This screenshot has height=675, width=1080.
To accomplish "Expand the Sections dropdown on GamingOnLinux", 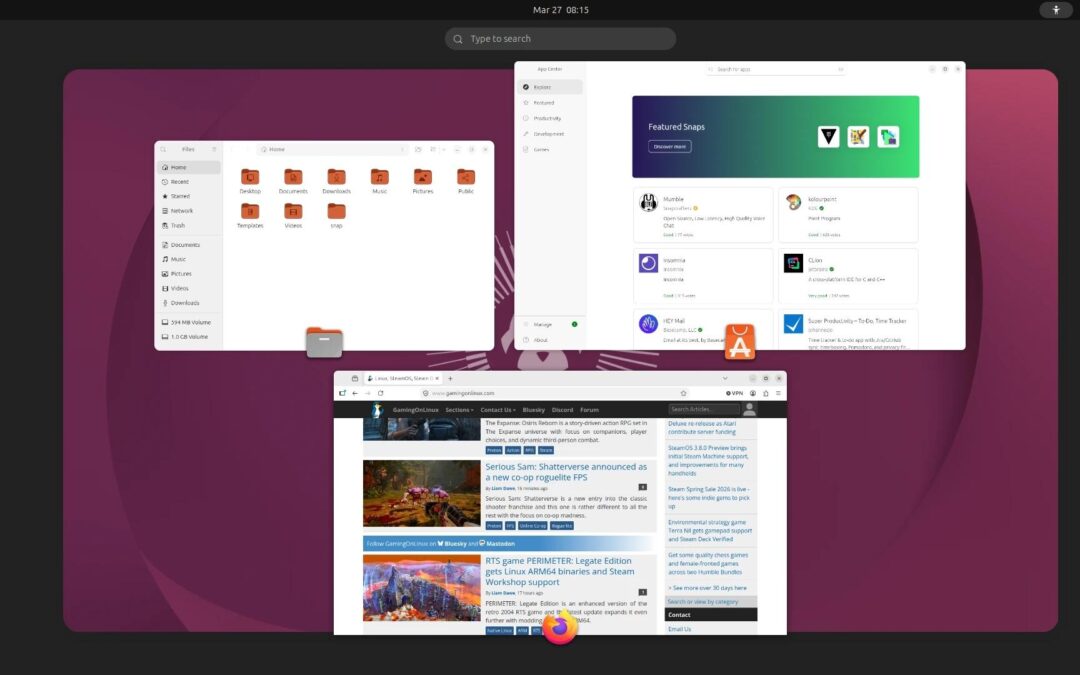I will 459,410.
